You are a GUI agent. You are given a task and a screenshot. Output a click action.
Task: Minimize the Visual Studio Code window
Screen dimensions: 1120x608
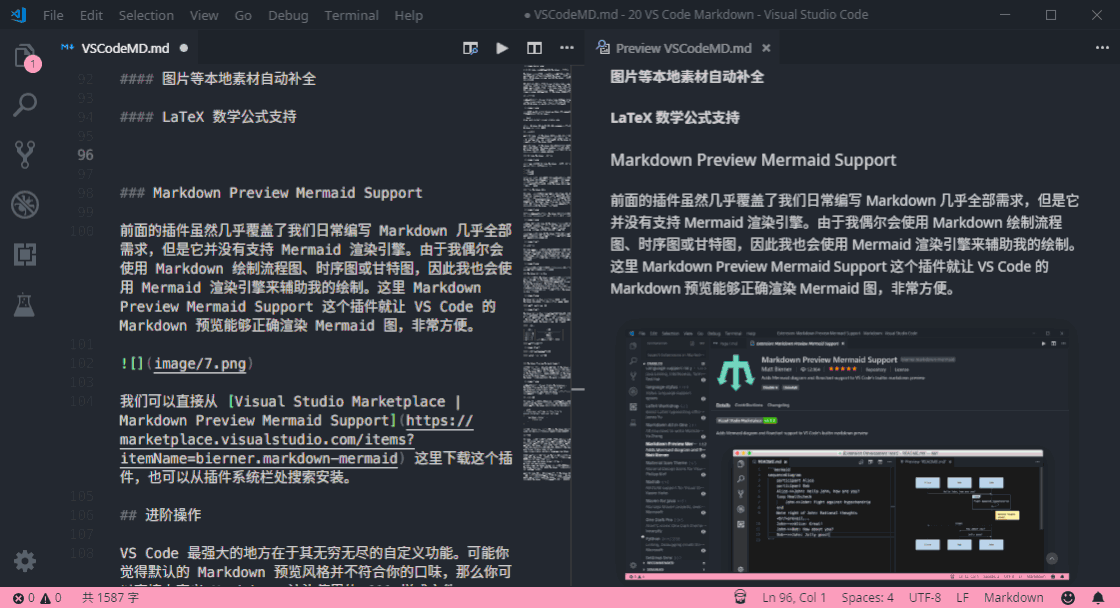pyautogui.click(x=1005, y=15)
